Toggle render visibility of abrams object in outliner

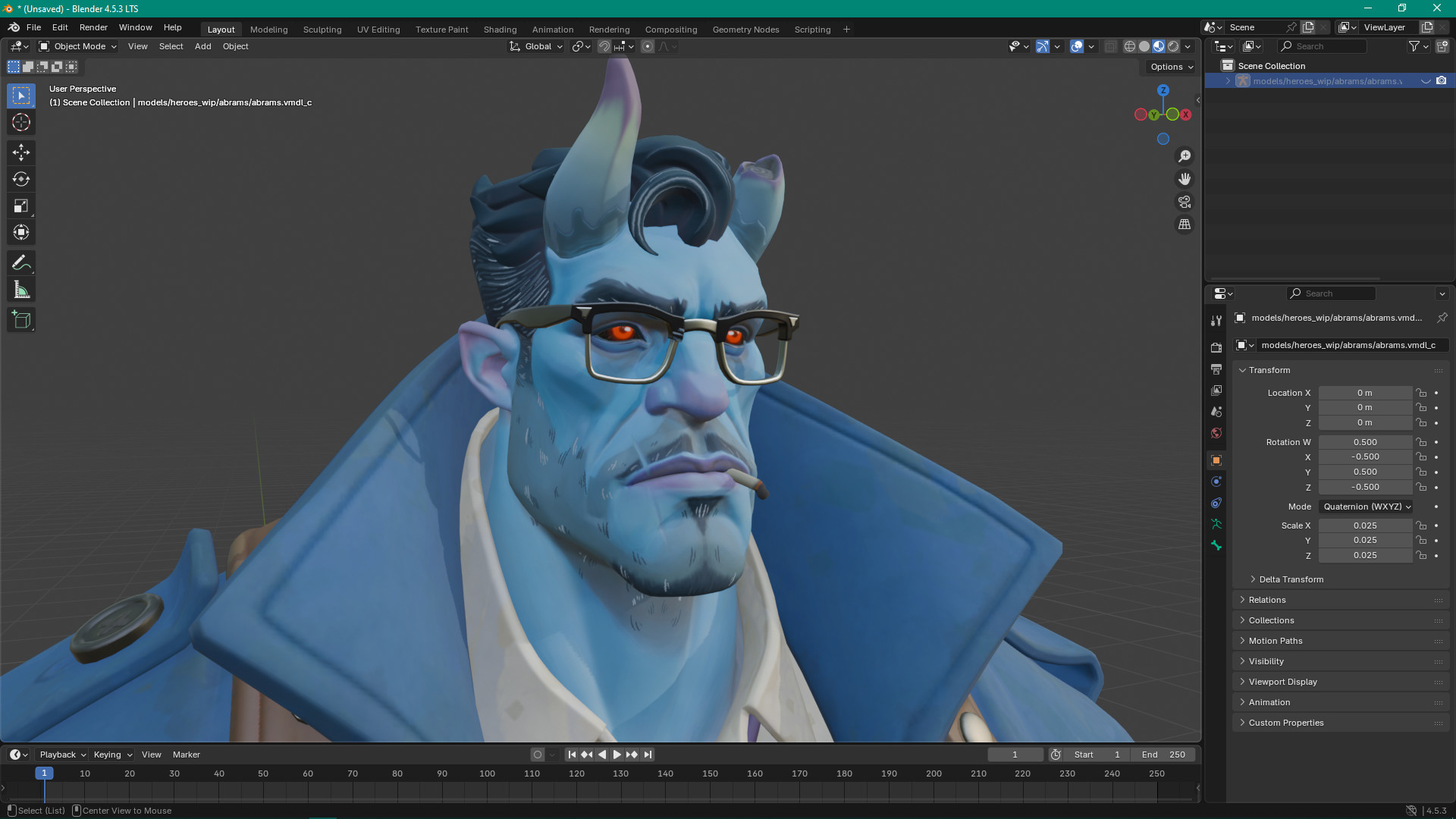(1441, 81)
